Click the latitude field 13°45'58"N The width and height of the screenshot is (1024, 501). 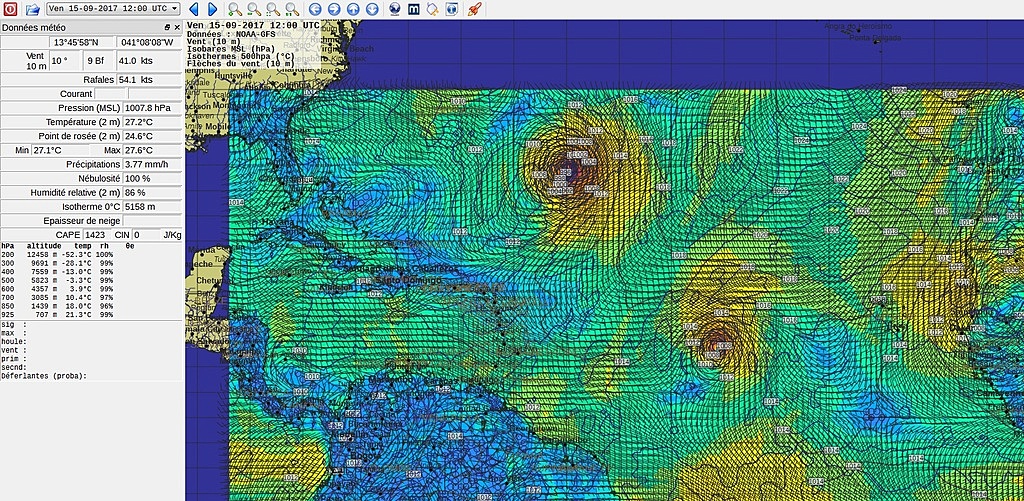(x=80, y=42)
